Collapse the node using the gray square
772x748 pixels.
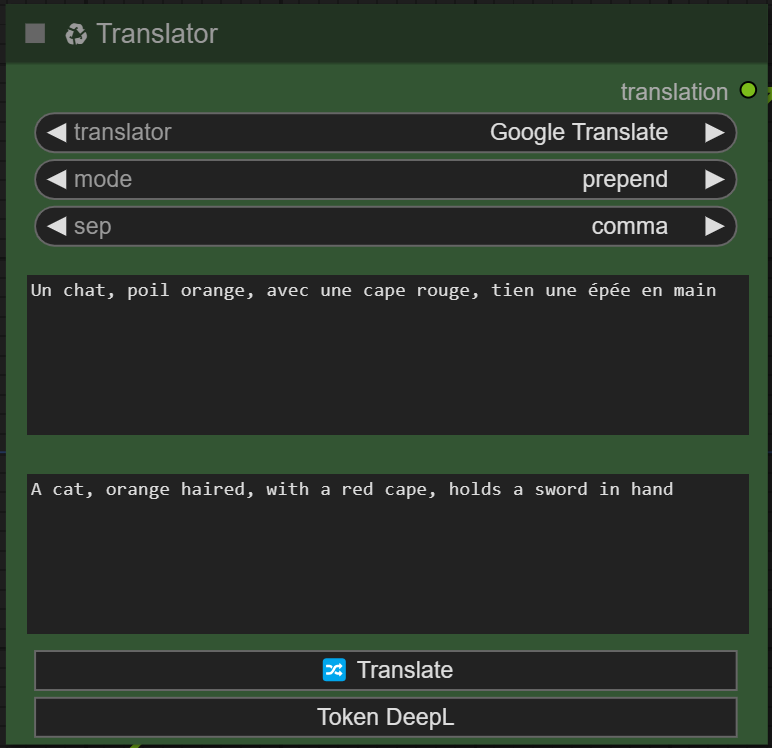click(35, 34)
